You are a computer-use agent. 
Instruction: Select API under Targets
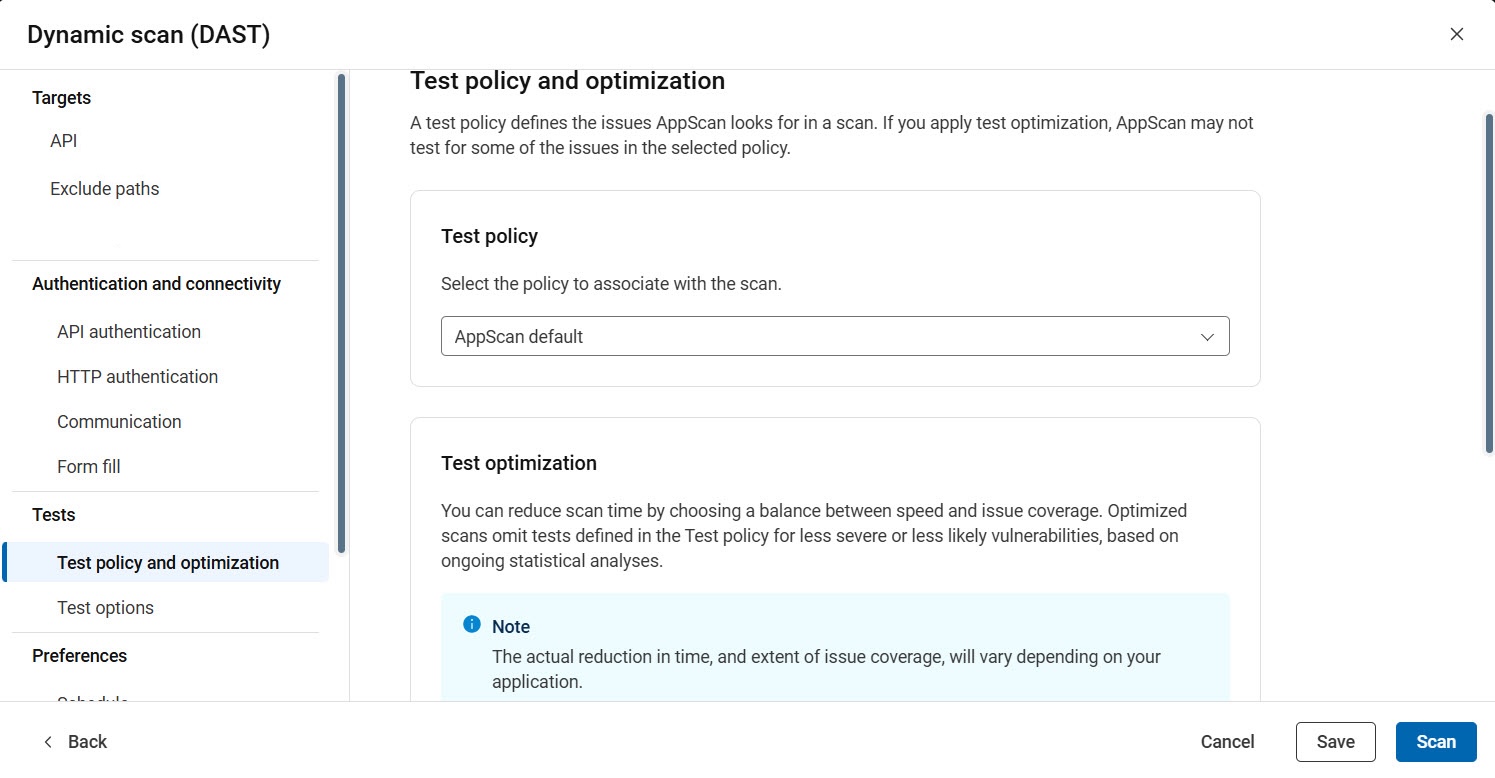pyautogui.click(x=63, y=140)
